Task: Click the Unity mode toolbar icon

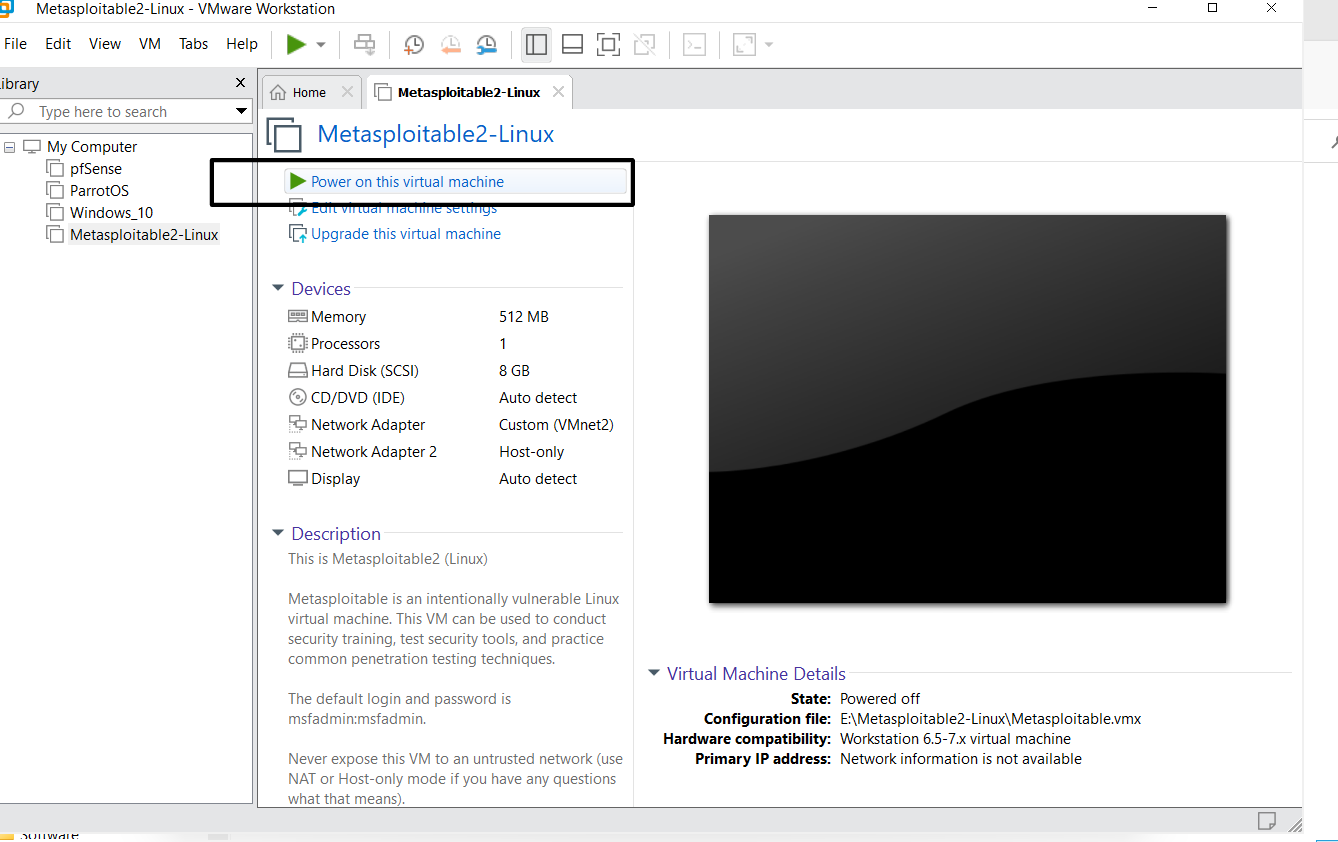Action: [645, 44]
